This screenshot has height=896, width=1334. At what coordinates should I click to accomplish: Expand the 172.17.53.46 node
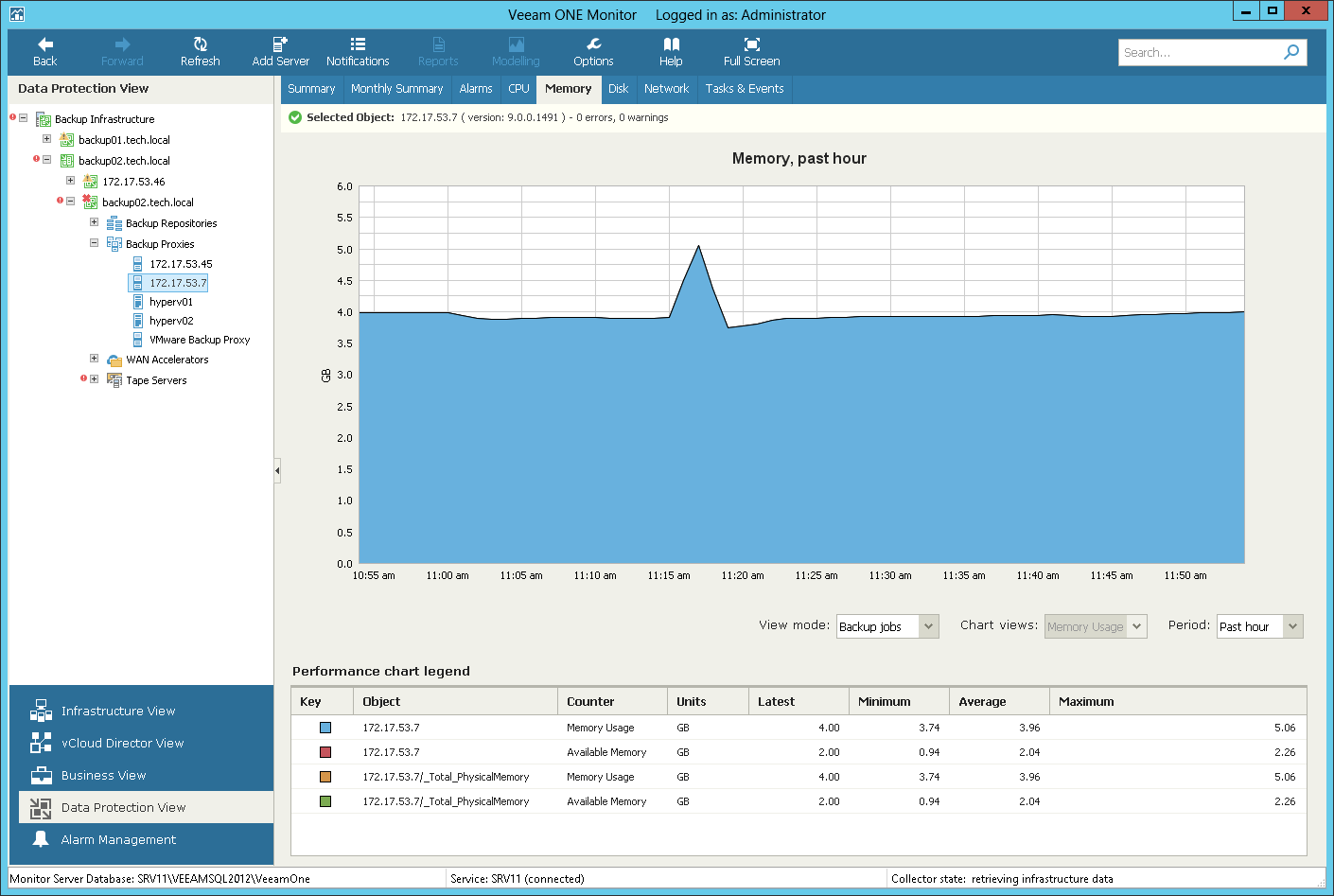pos(70,180)
